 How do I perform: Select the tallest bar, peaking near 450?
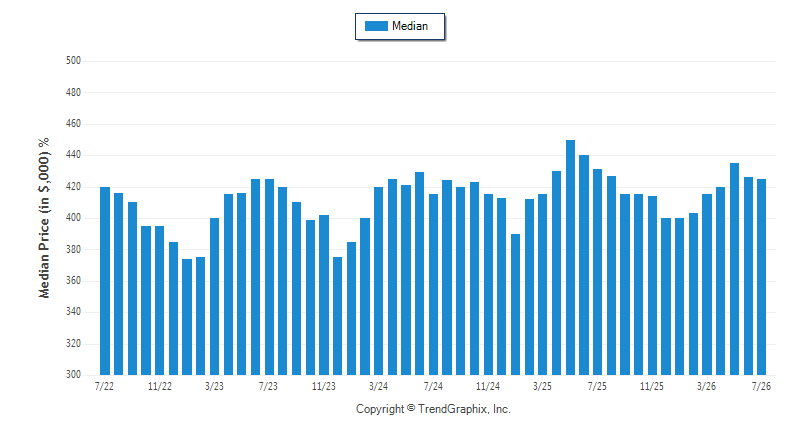click(570, 258)
